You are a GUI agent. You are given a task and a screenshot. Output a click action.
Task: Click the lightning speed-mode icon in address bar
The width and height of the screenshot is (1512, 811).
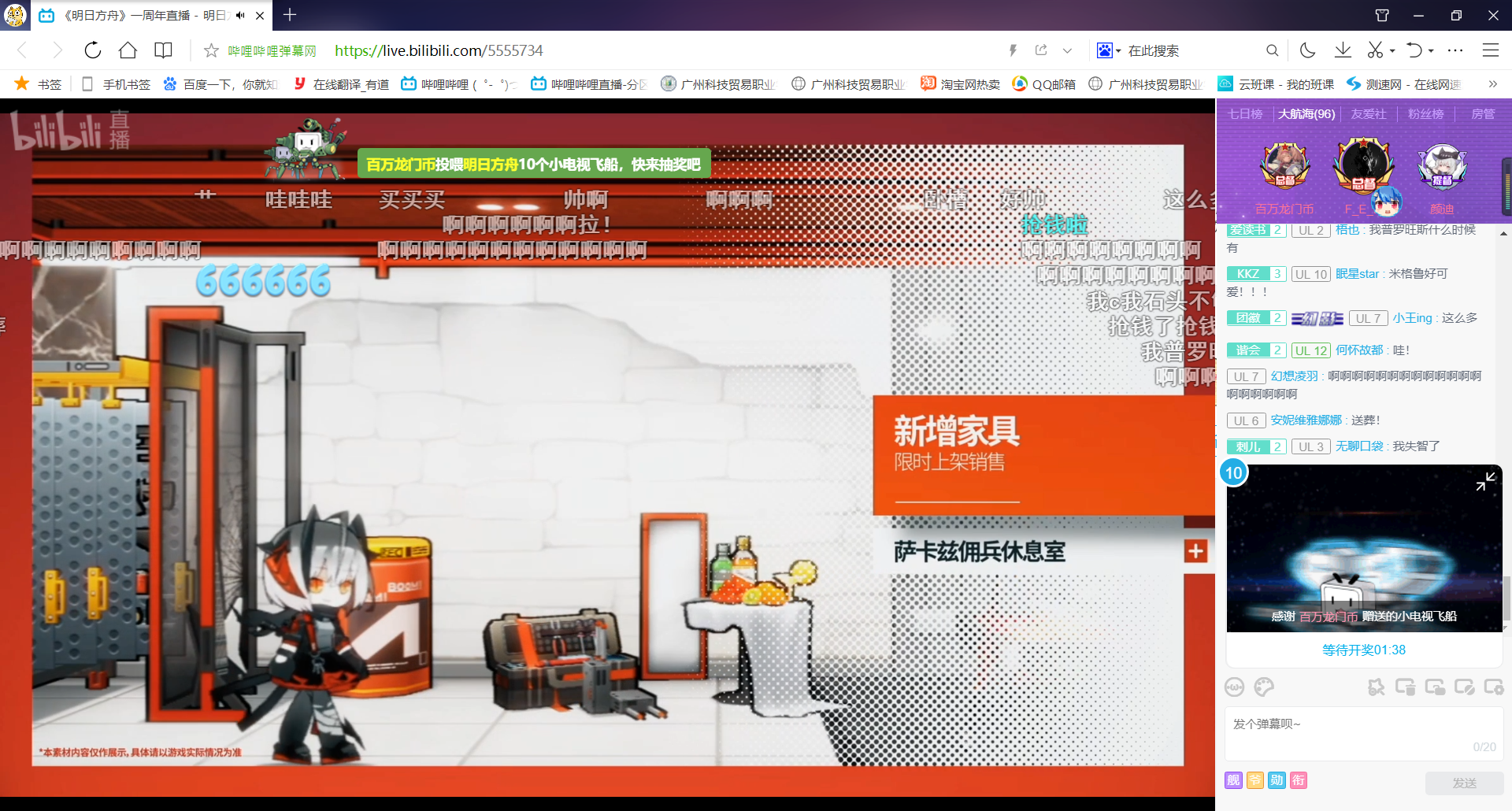point(1013,50)
